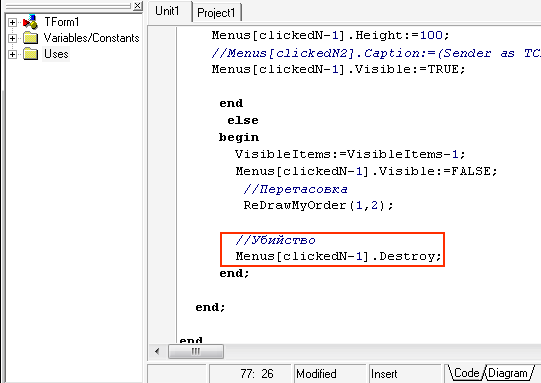Select Variables/Constants label in tree

91,38
